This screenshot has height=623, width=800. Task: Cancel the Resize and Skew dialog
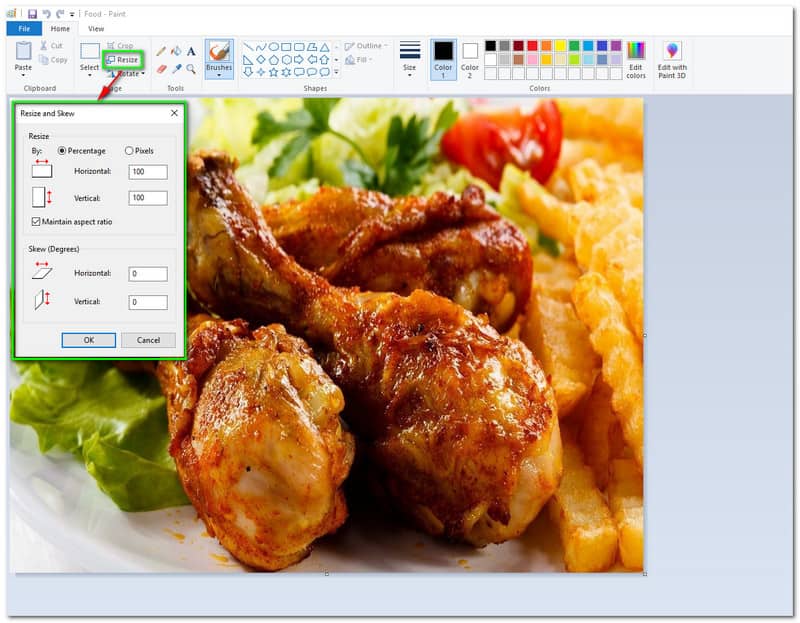147,340
